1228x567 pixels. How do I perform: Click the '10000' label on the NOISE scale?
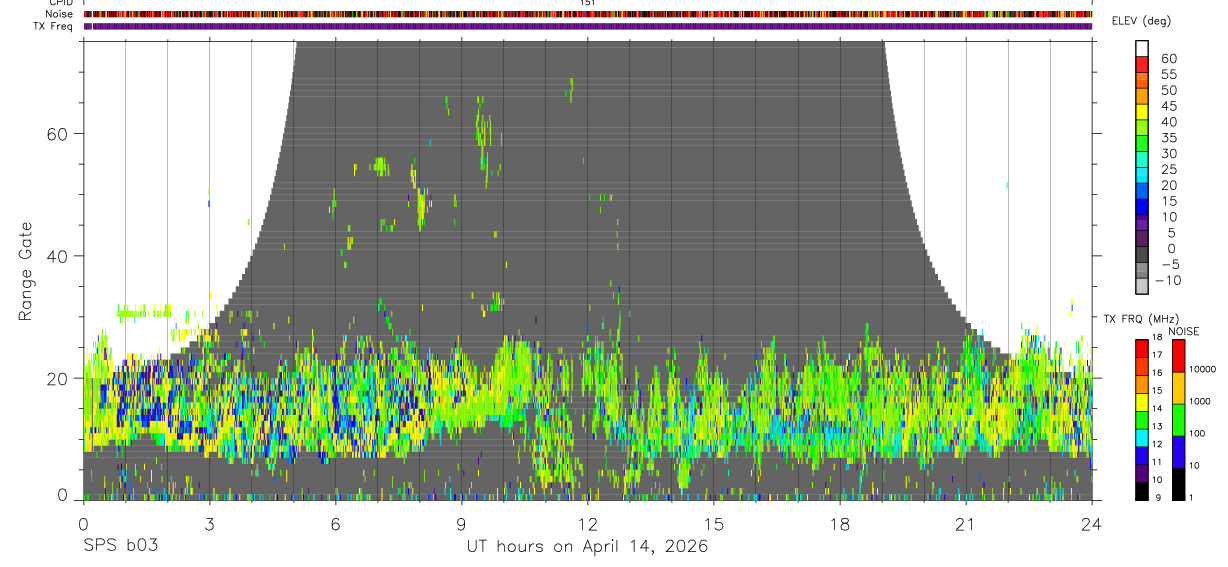(1202, 369)
